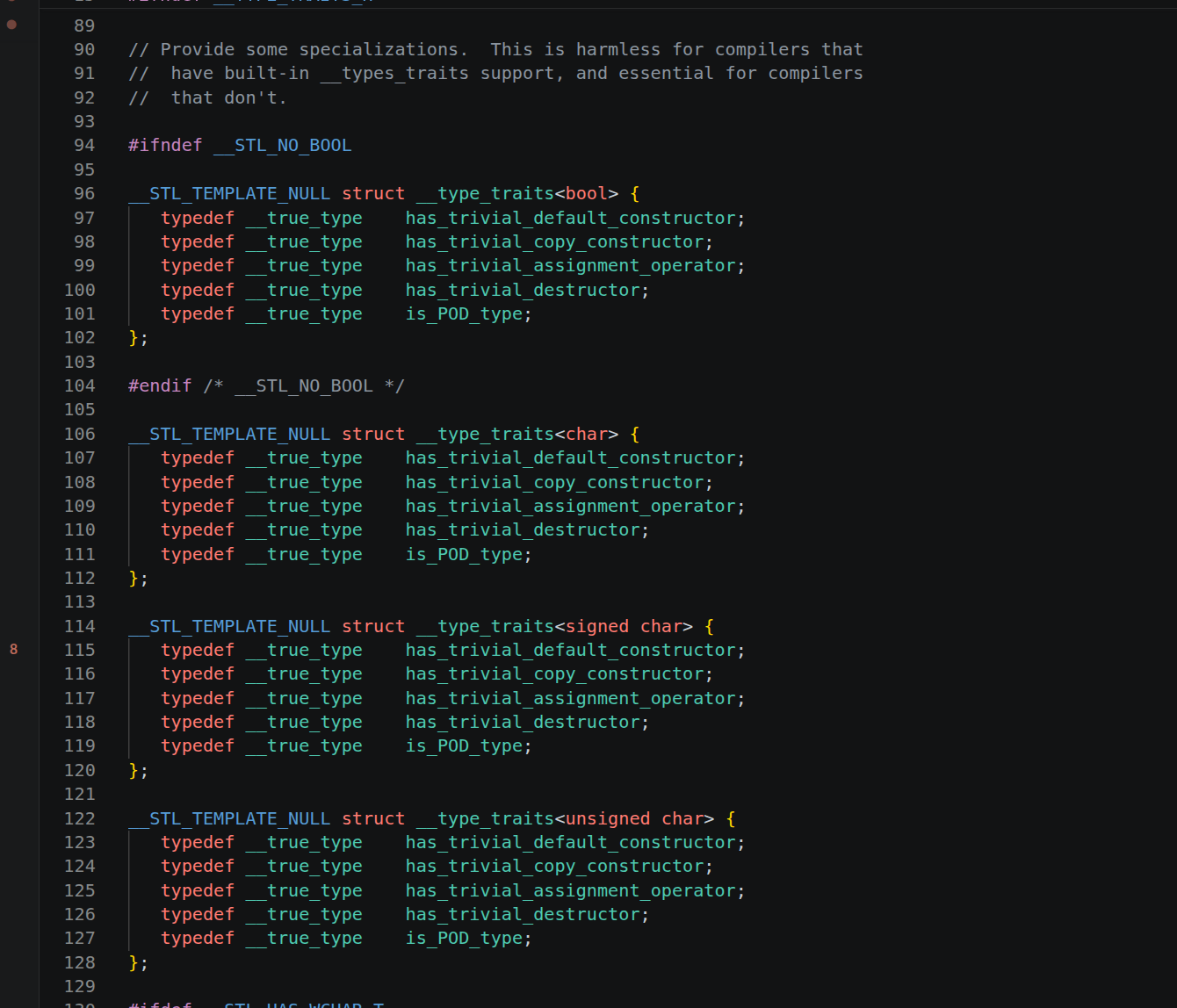Click "typedef" keyword on line 115
The height and width of the screenshot is (1008, 1177).
tap(198, 650)
